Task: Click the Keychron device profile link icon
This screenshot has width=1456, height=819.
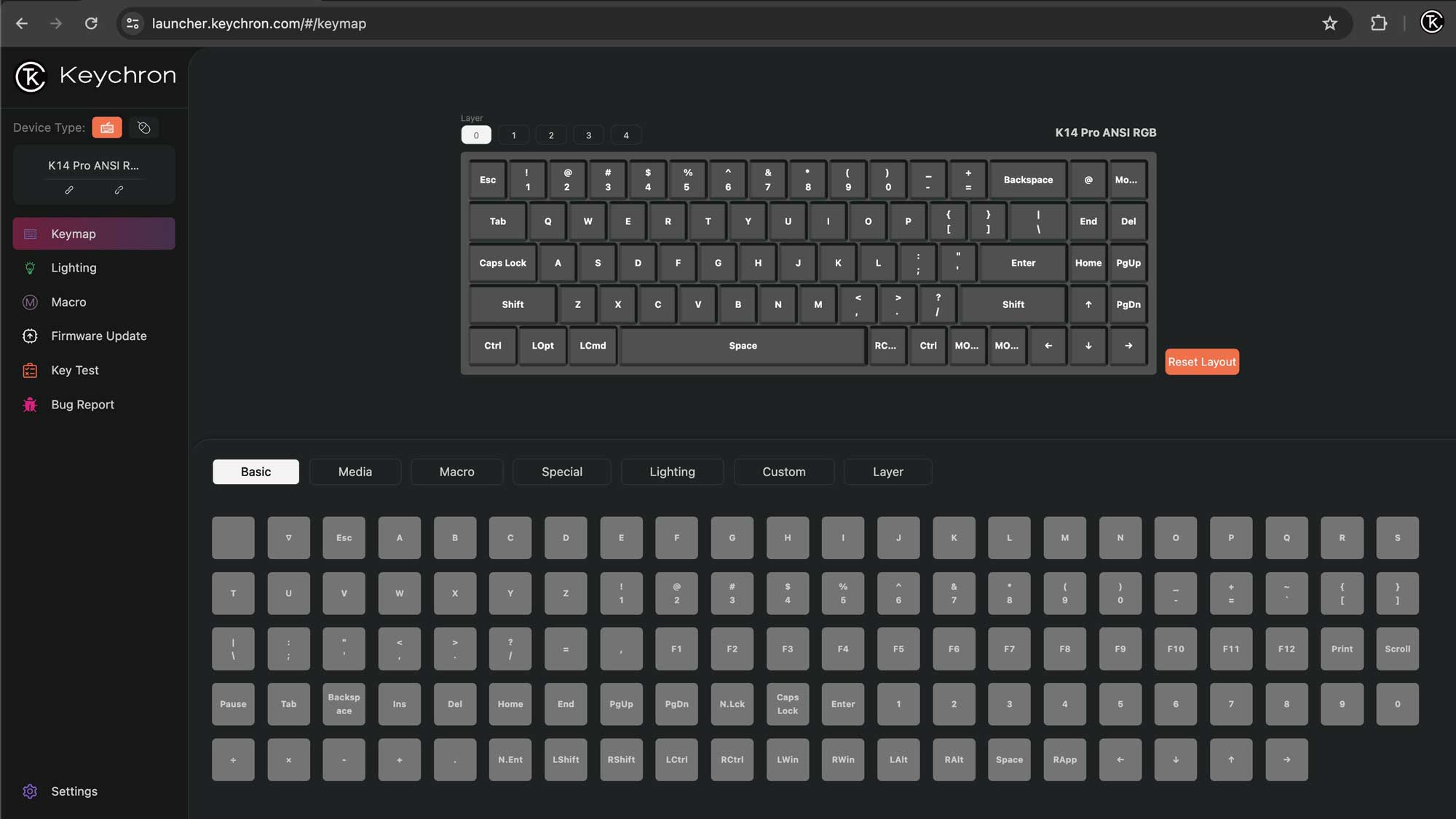Action: tap(69, 190)
